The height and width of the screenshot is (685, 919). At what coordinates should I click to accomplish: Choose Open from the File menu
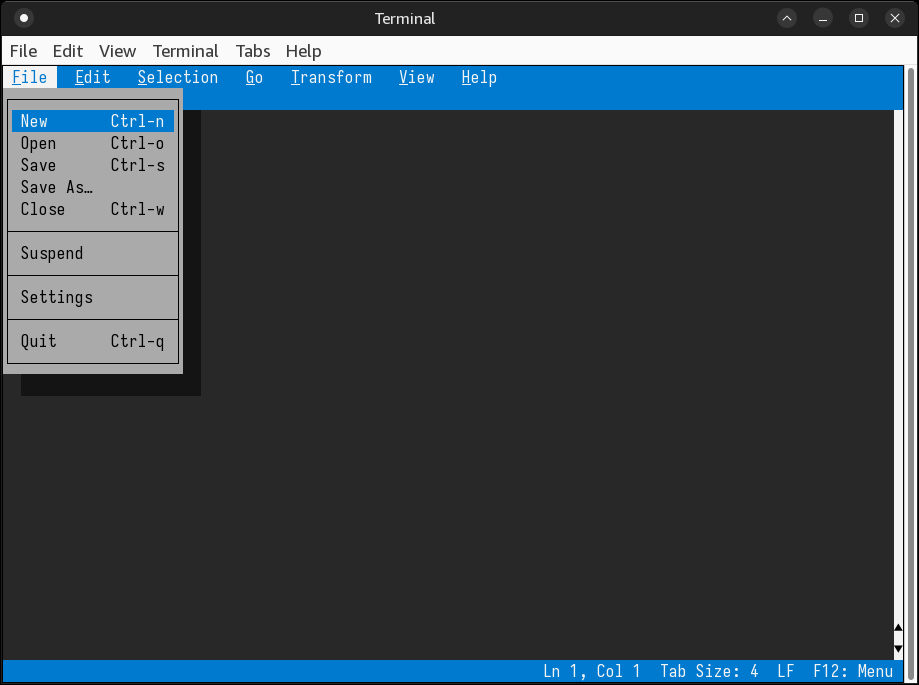92,143
